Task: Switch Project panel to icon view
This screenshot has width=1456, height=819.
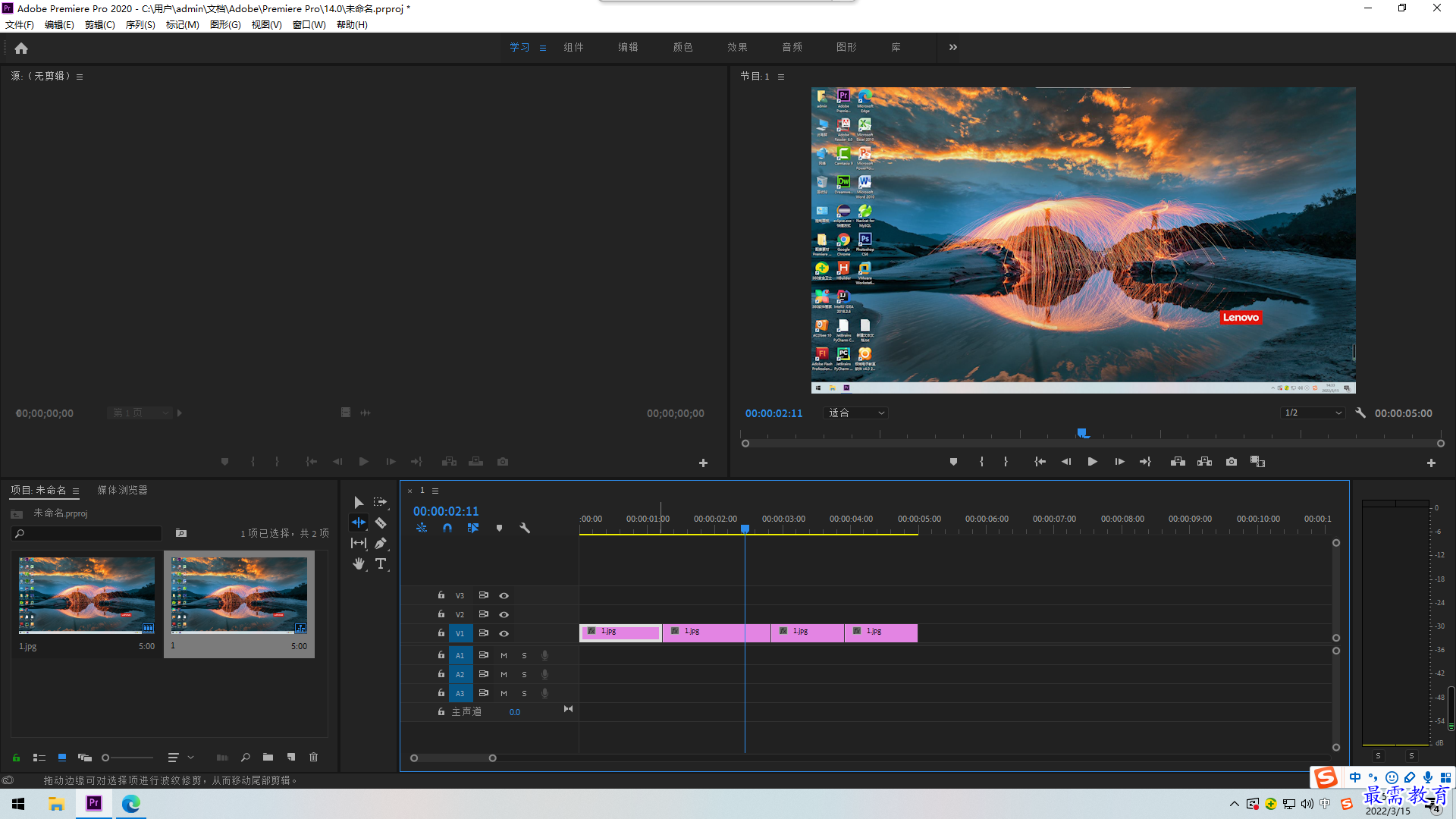Action: pos(62,757)
